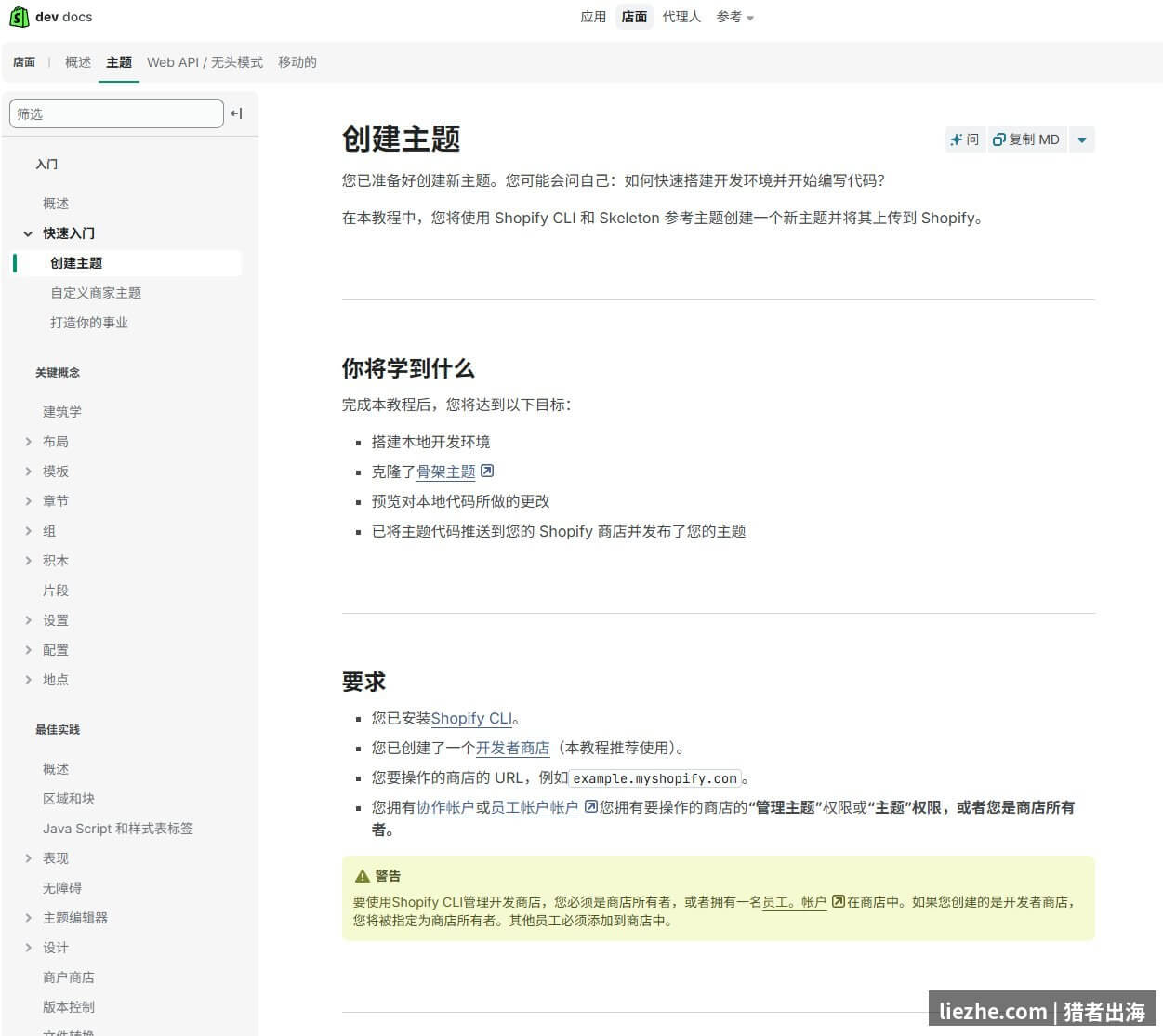Open 打造你的事业 sidebar page
1163x1036 pixels.
coord(89,323)
